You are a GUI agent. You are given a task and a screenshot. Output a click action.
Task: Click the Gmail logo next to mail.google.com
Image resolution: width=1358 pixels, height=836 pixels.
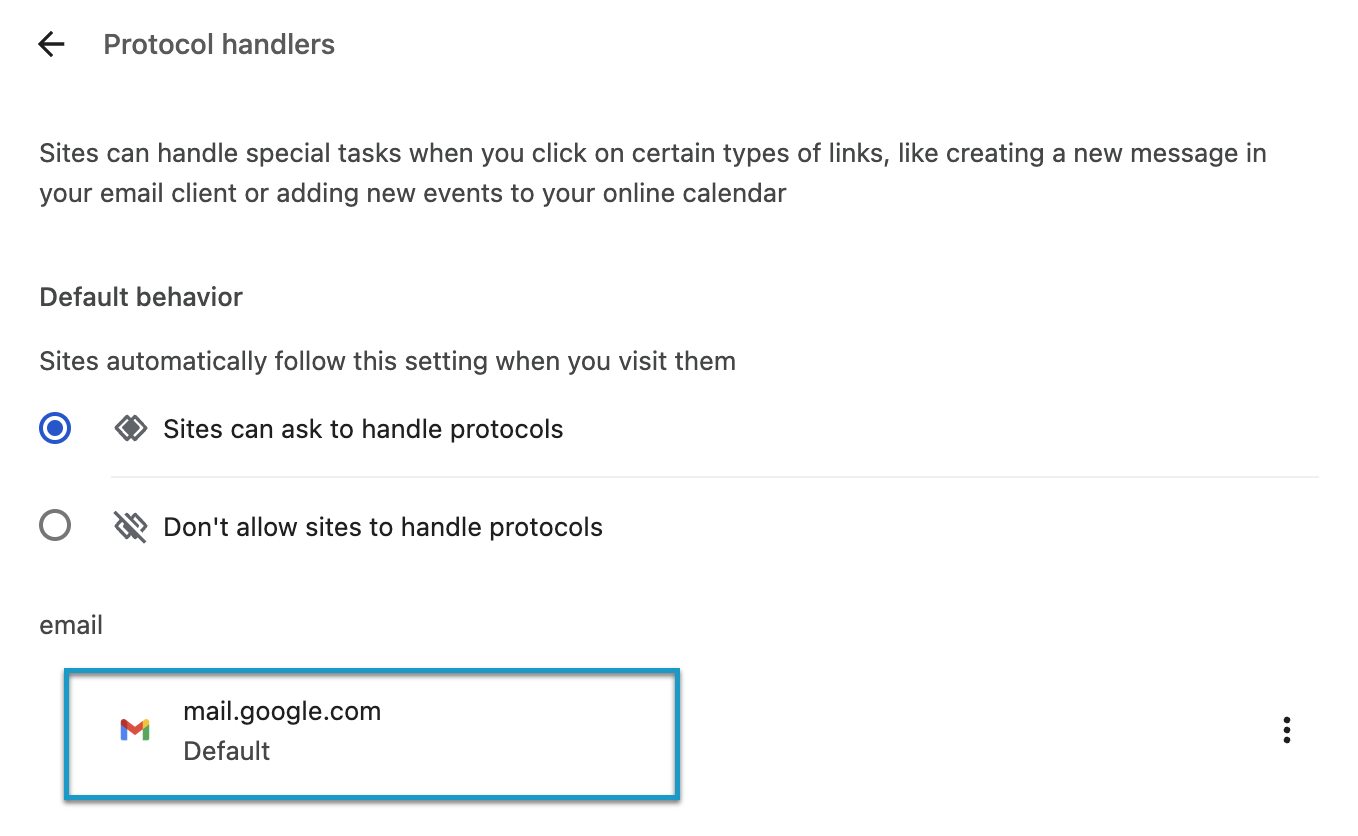[136, 730]
